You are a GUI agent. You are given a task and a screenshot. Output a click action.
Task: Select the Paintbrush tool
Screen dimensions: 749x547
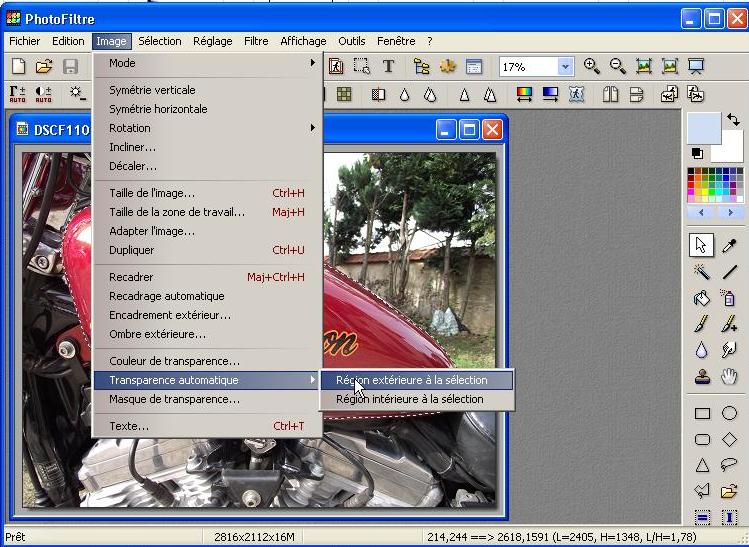click(702, 324)
